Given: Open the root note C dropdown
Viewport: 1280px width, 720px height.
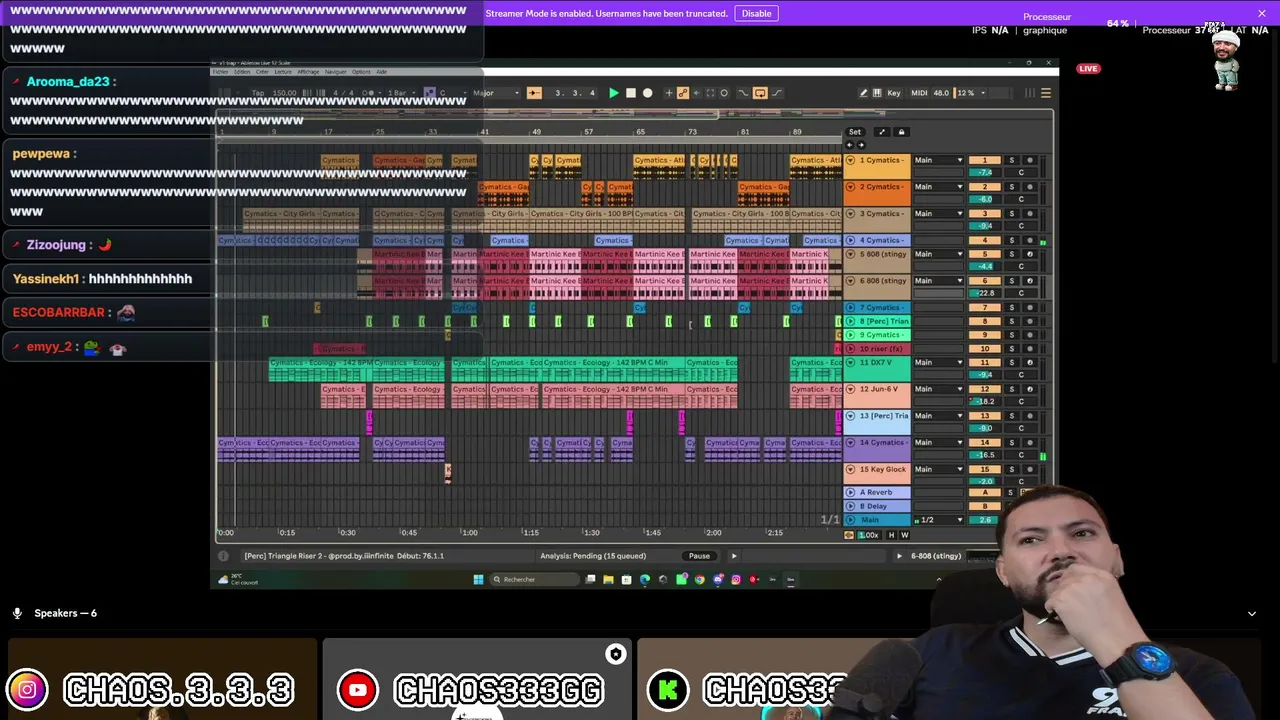Looking at the screenshot, I should click(452, 93).
